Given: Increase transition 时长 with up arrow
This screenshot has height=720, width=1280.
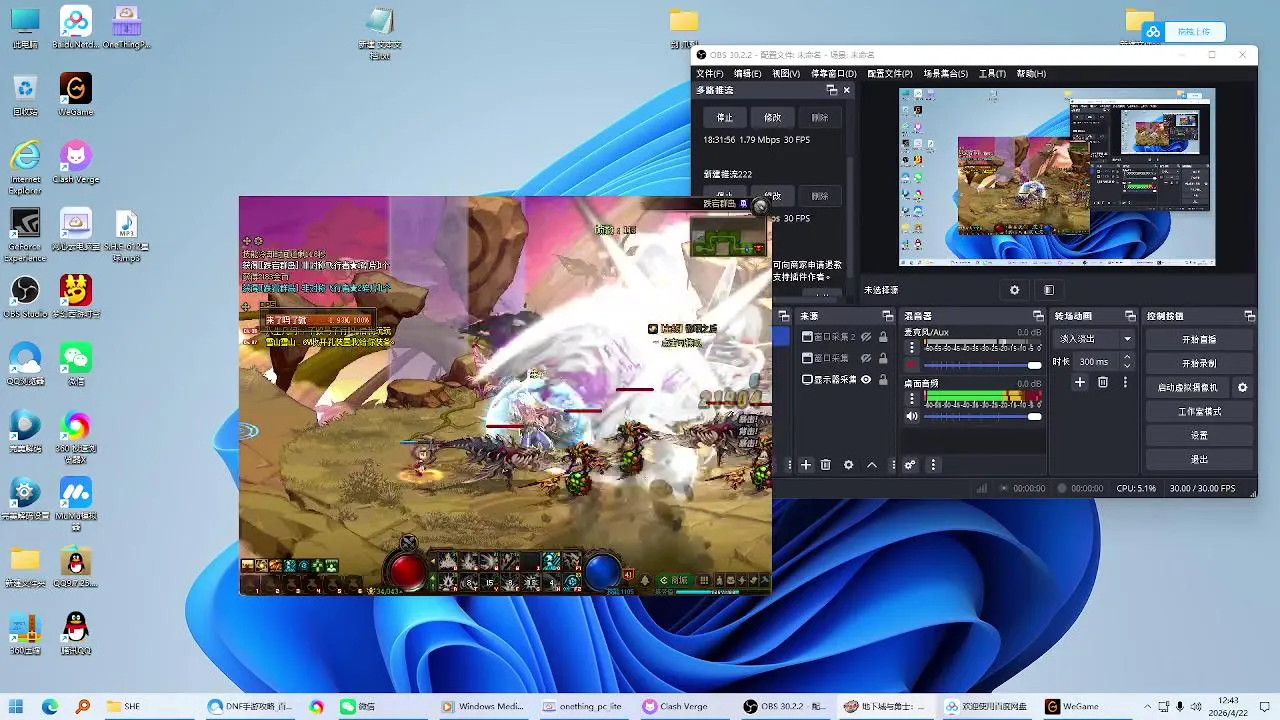Looking at the screenshot, I should tap(1128, 357).
